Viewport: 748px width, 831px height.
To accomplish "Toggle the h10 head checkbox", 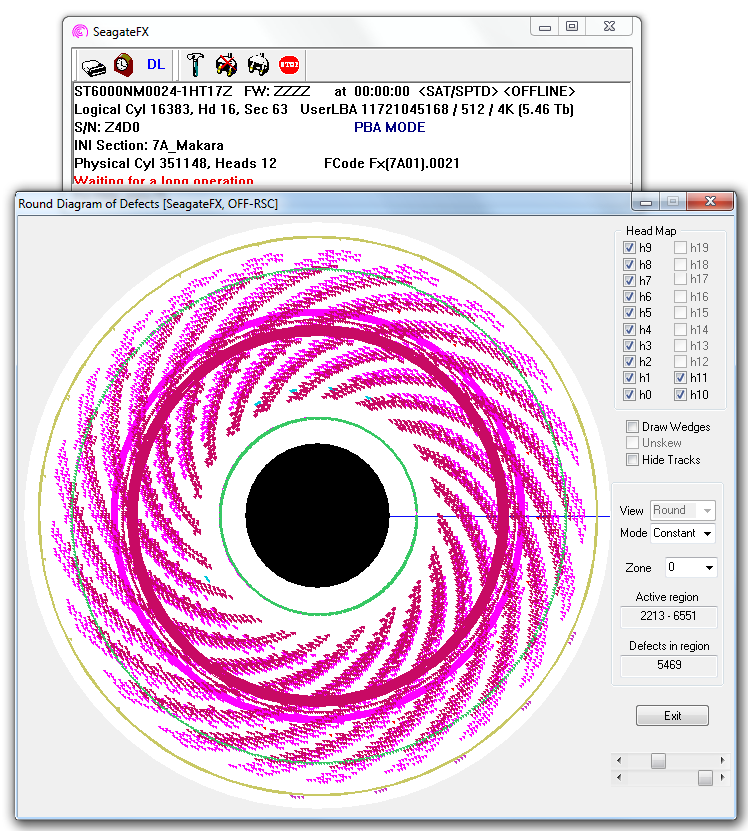I will coord(681,395).
